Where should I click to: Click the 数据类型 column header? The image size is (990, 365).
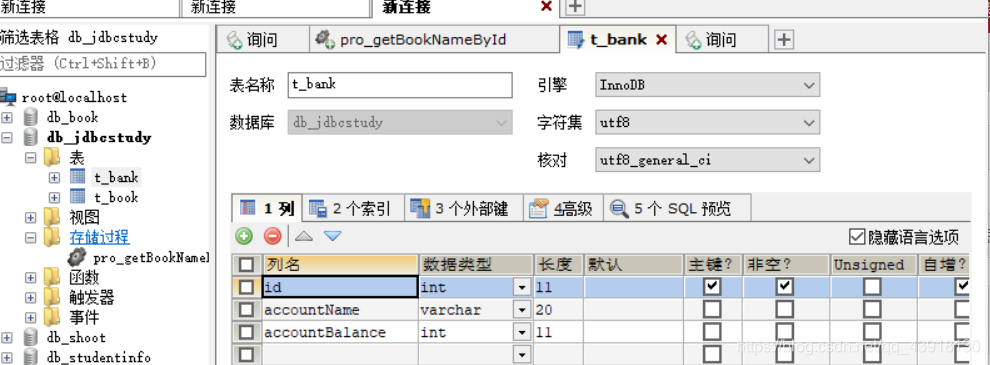476,264
